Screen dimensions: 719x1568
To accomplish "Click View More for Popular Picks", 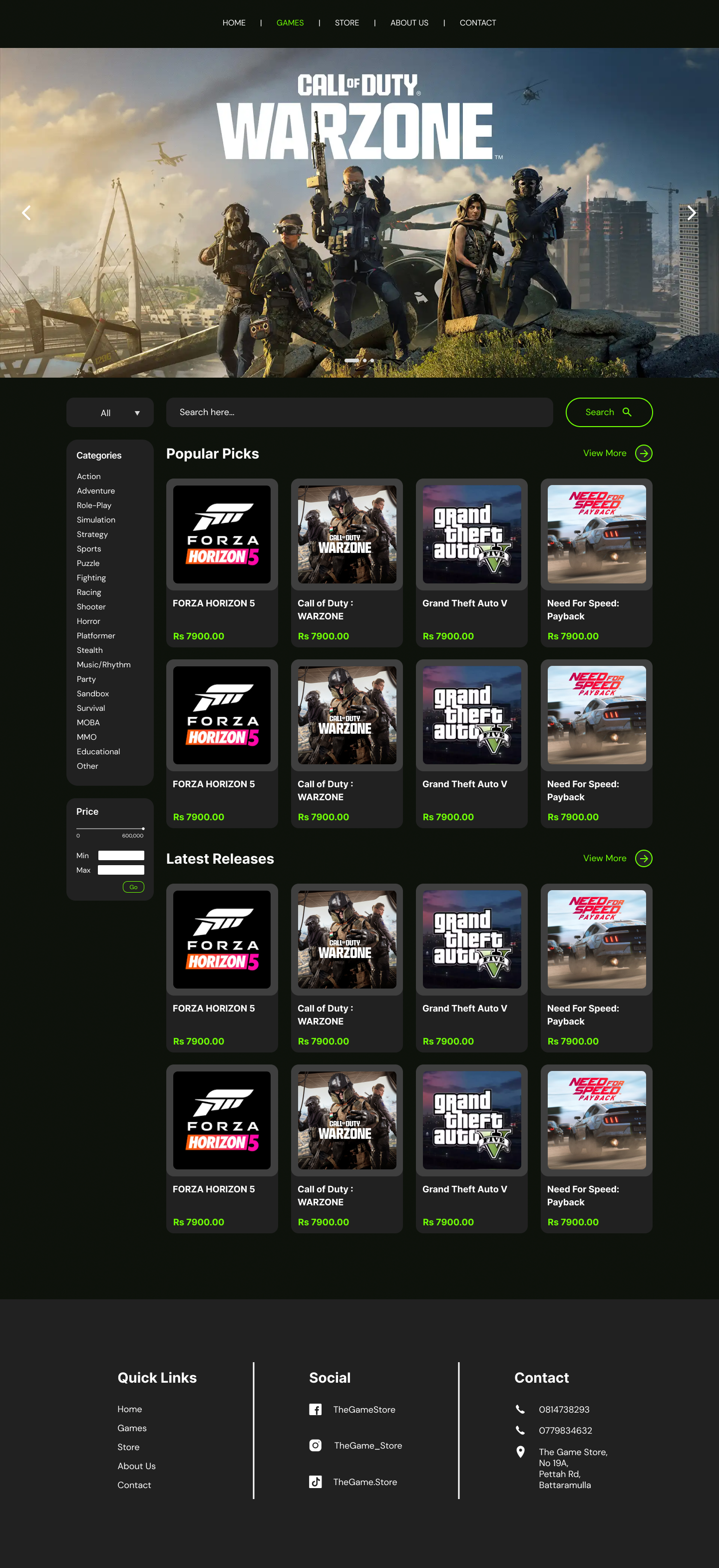I will pyautogui.click(x=605, y=454).
